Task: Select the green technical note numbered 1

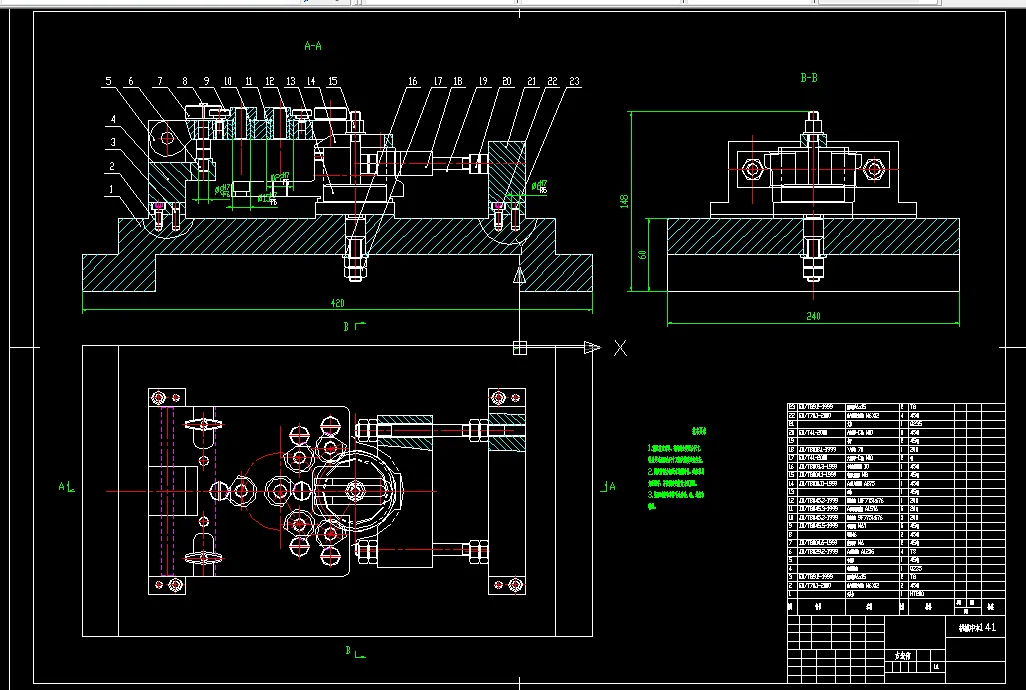Action: 676,455
